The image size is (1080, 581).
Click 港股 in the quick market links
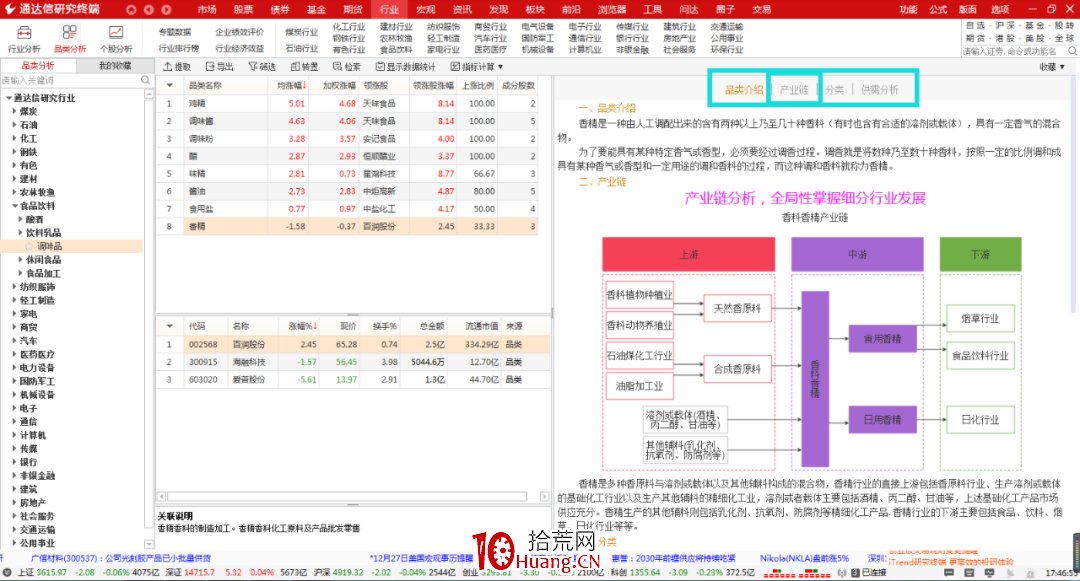(x=1005, y=39)
